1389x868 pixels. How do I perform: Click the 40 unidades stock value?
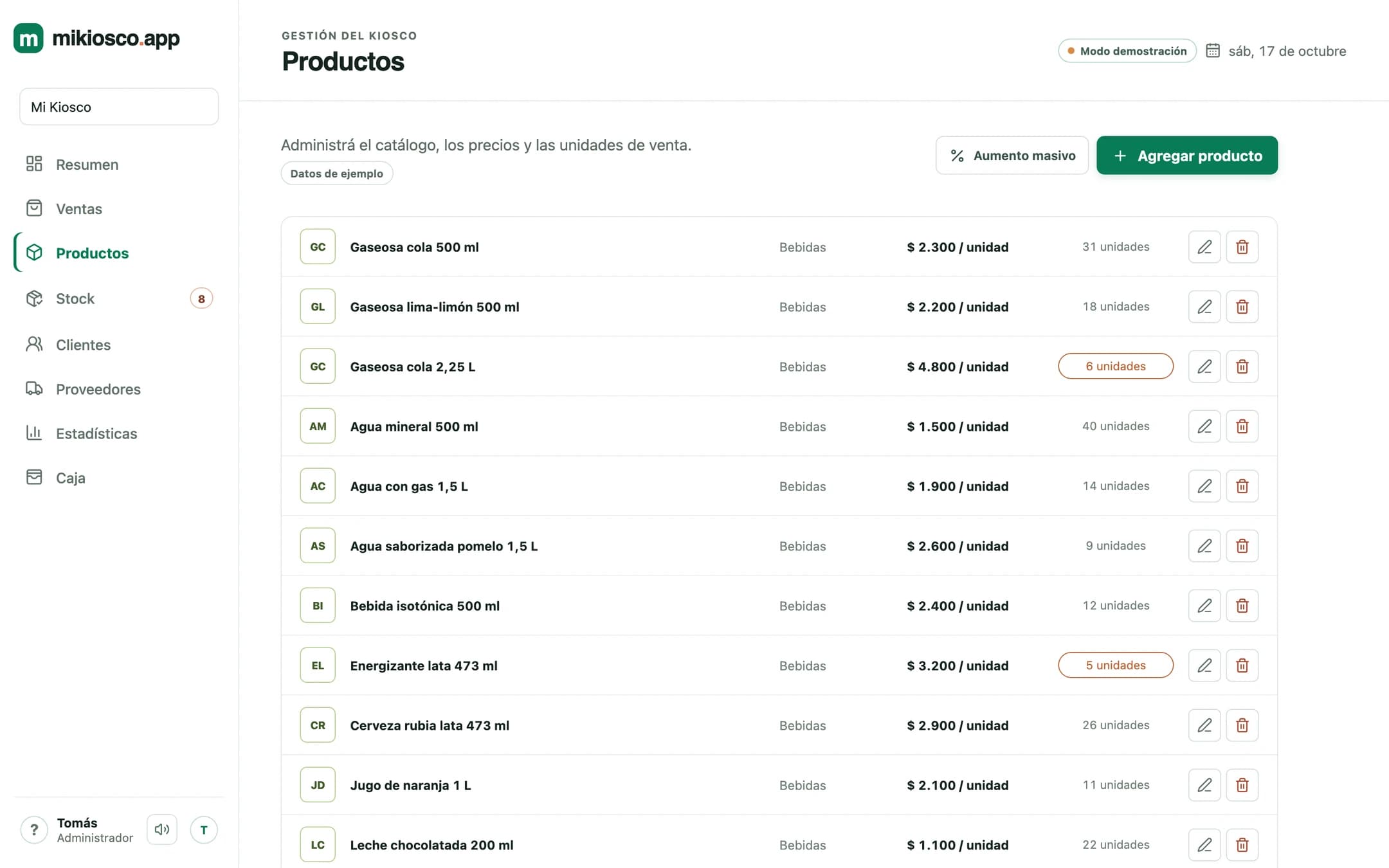tap(1116, 426)
